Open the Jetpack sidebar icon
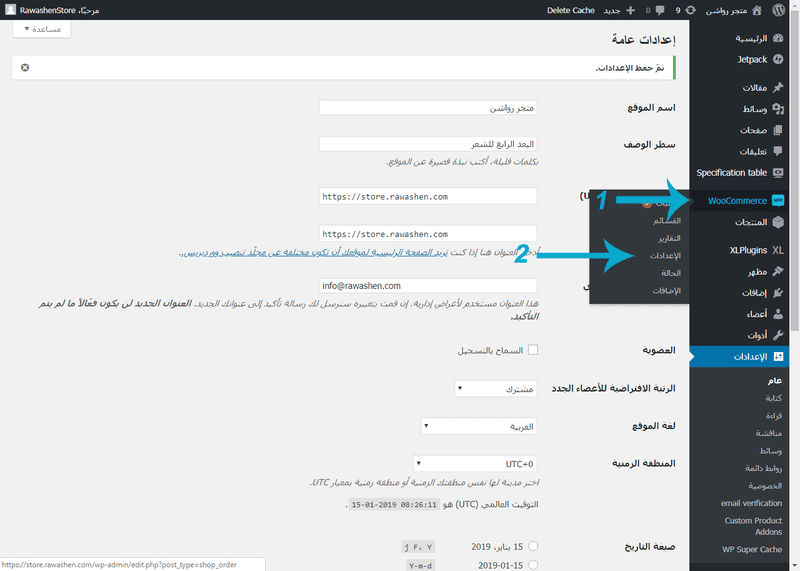 pos(778,59)
